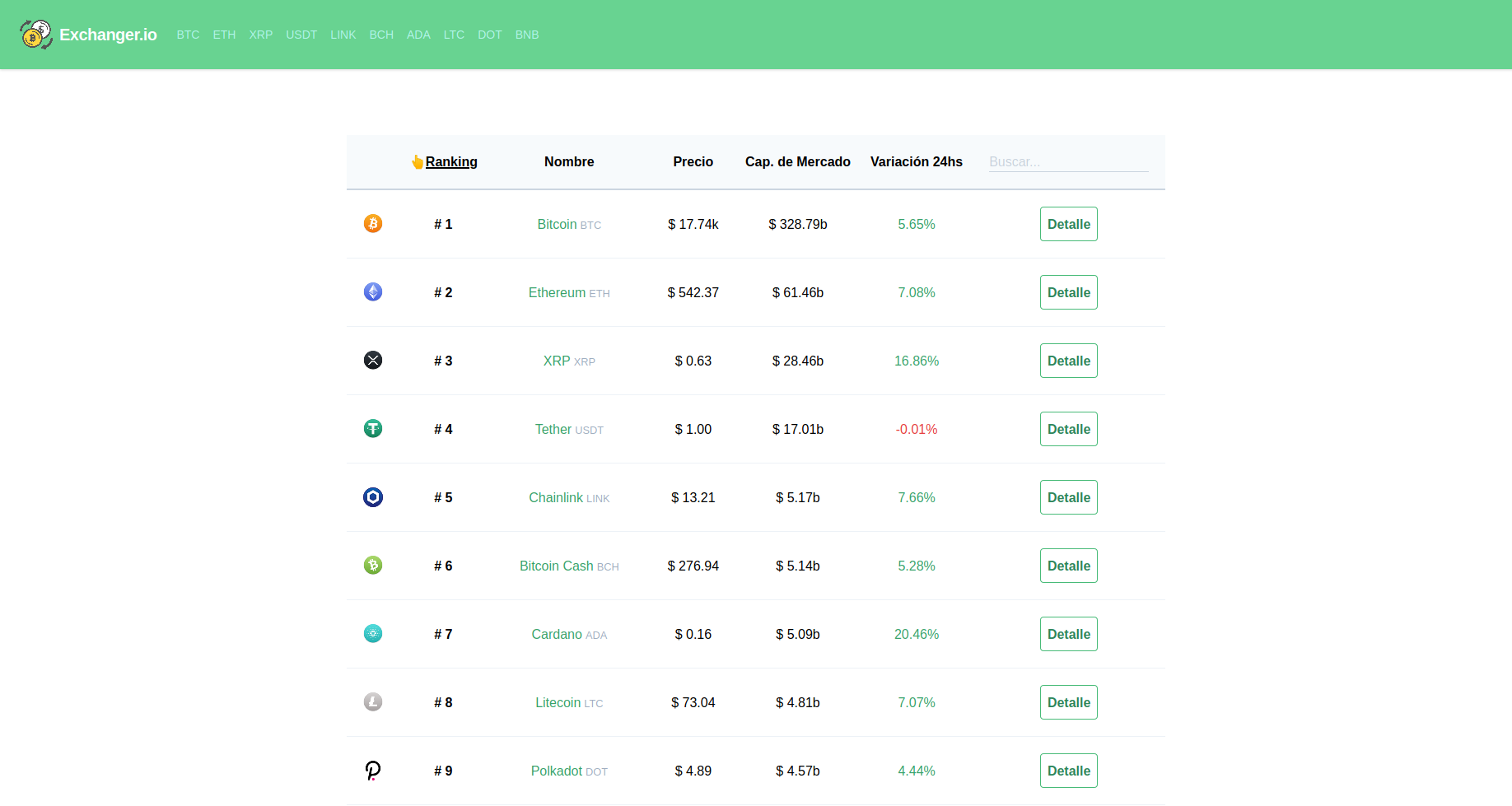Click the Litecoin coin icon
1512x806 pixels.
click(373, 702)
